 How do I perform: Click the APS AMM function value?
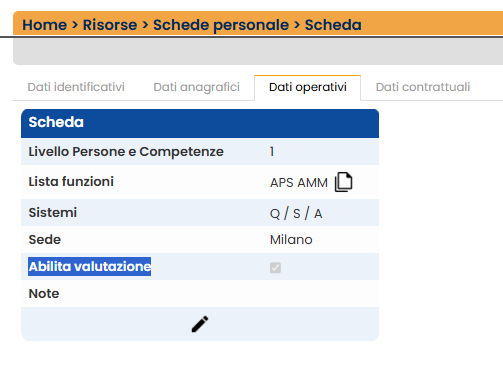(x=299, y=183)
